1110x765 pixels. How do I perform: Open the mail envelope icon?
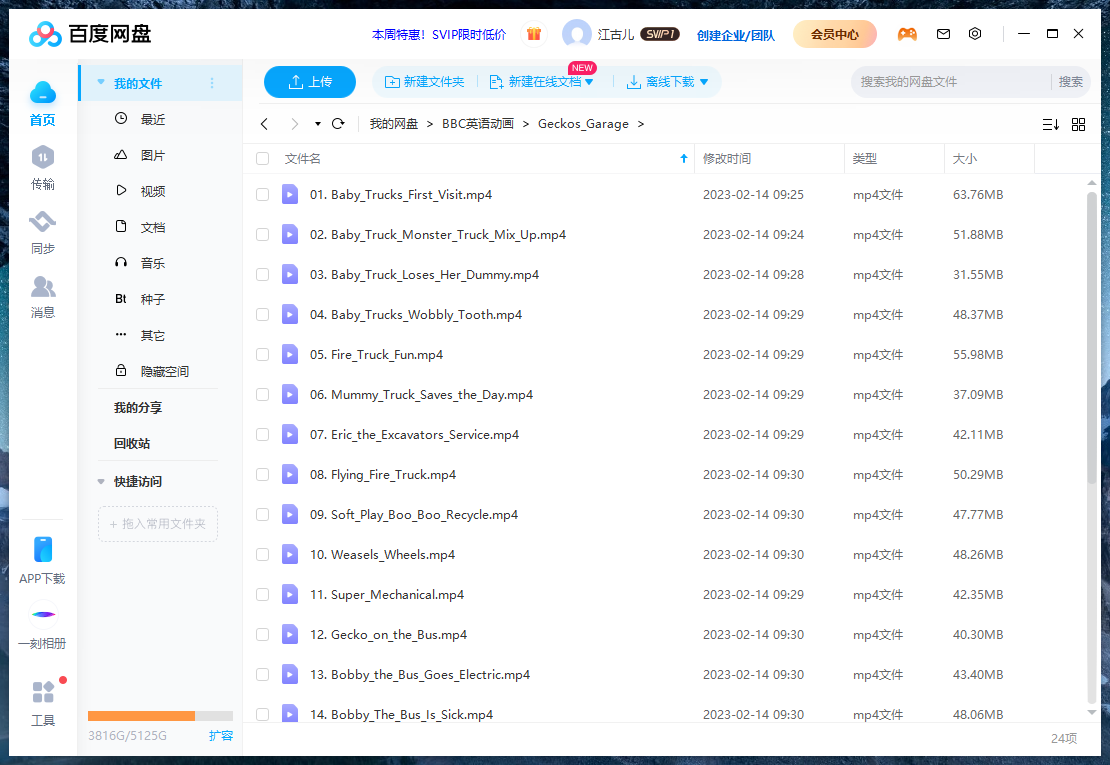tap(943, 34)
